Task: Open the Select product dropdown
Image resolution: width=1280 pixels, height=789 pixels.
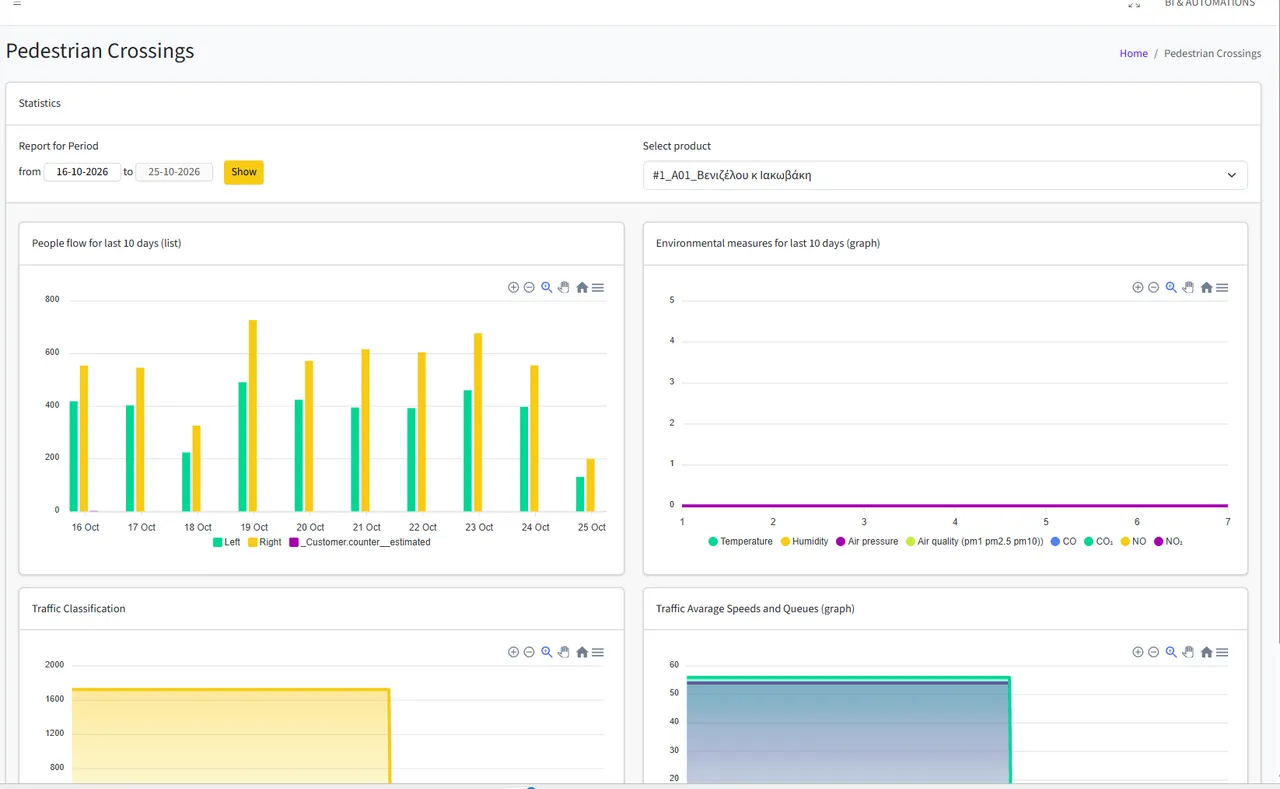Action: (945, 175)
